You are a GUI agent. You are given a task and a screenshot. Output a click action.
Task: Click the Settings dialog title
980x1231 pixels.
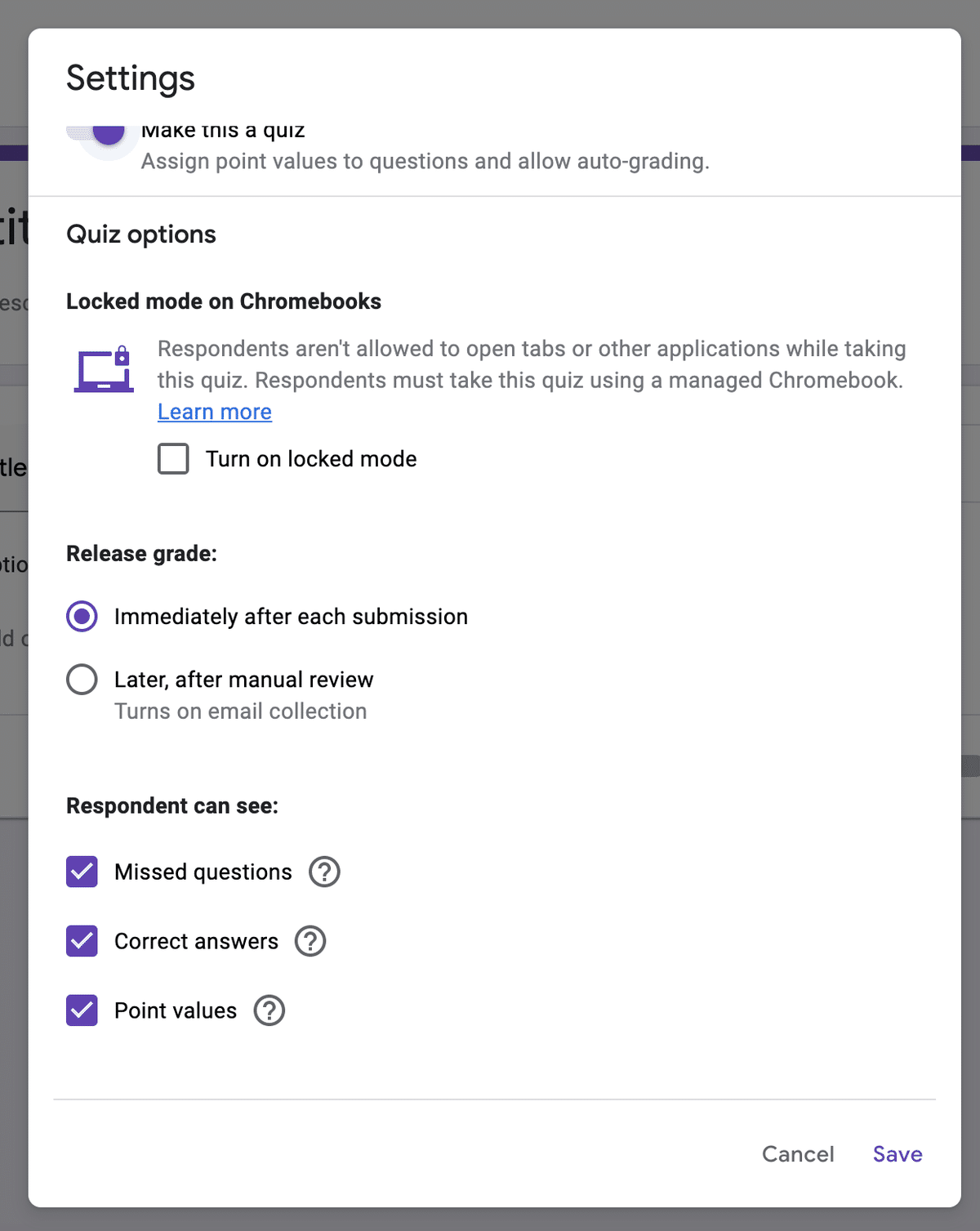coord(131,78)
